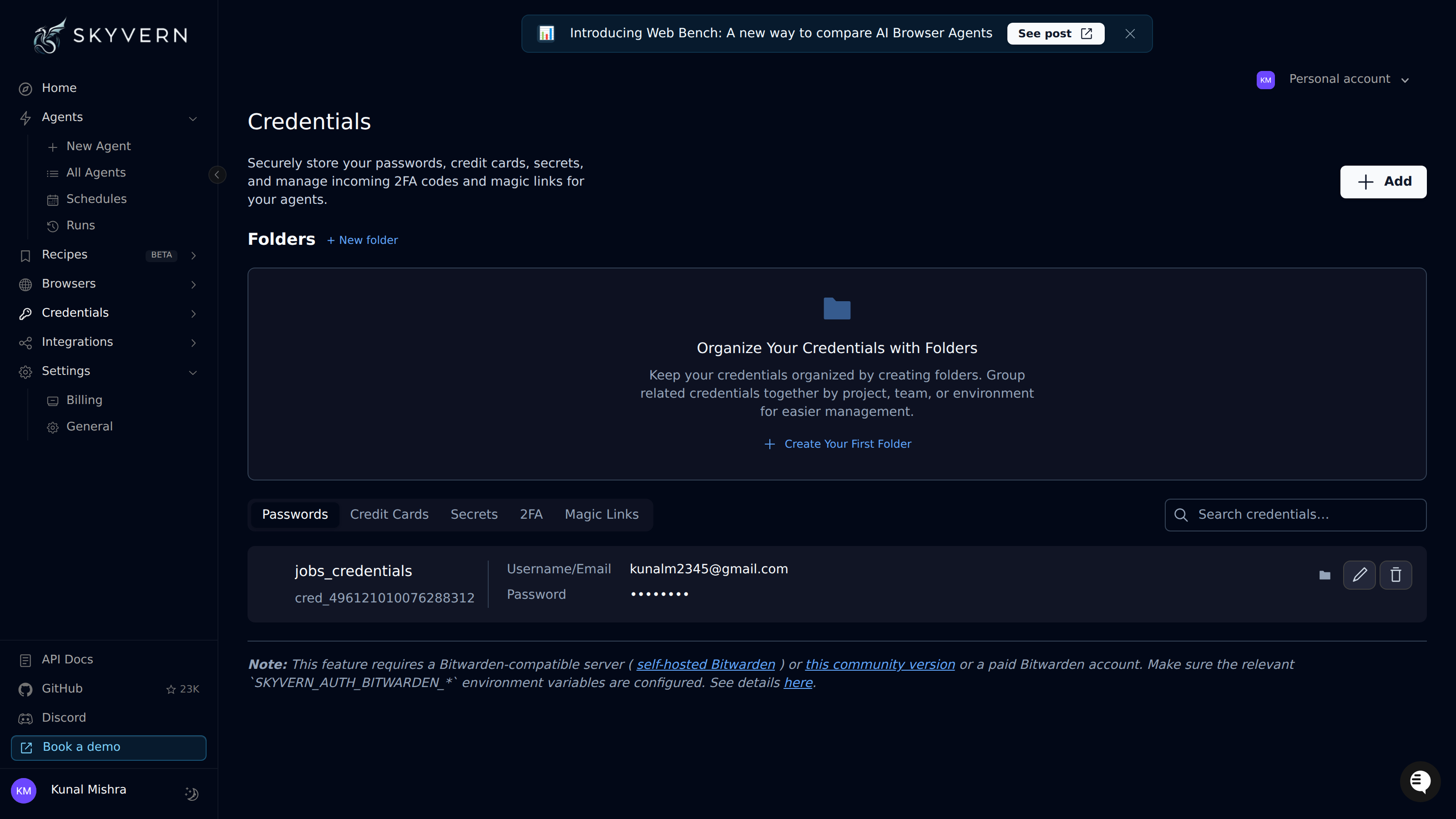The width and height of the screenshot is (1456, 819).
Task: Click the See post button
Action: (x=1055, y=34)
